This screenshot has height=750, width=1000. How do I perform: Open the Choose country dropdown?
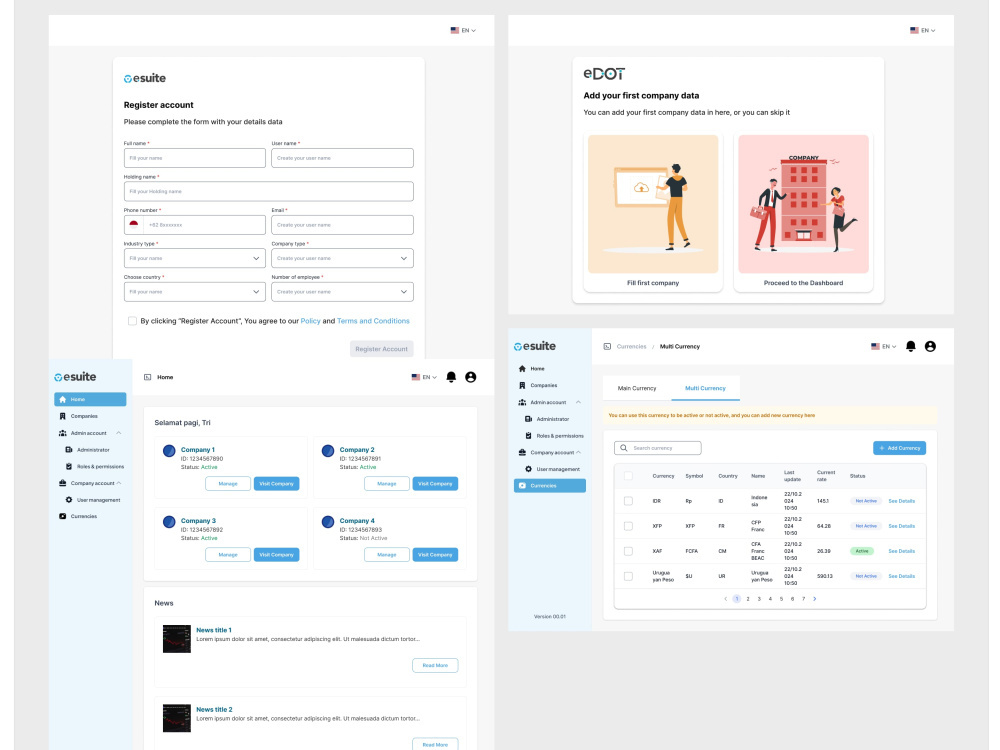[195, 292]
